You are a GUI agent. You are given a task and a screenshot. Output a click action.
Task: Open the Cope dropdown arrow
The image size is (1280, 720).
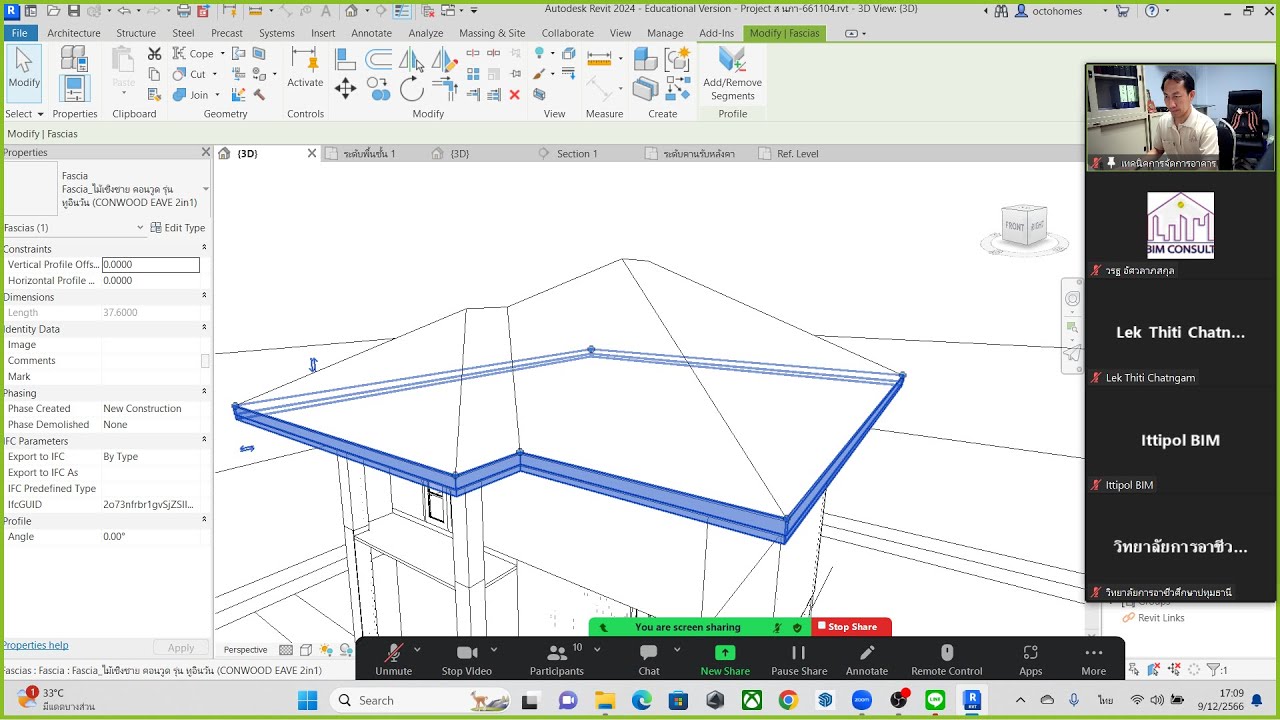tap(222, 54)
